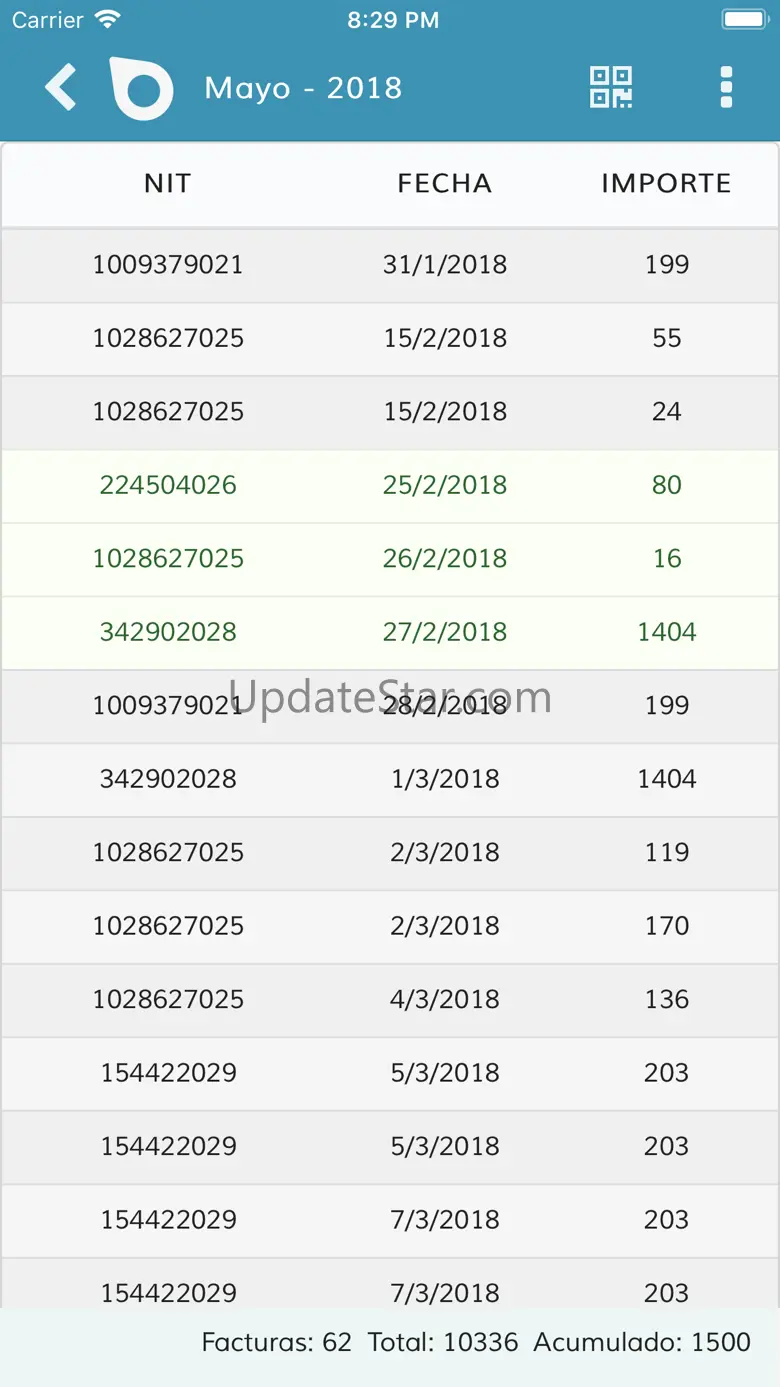
Task: Select the green row with NIT 224504026
Action: (390, 485)
